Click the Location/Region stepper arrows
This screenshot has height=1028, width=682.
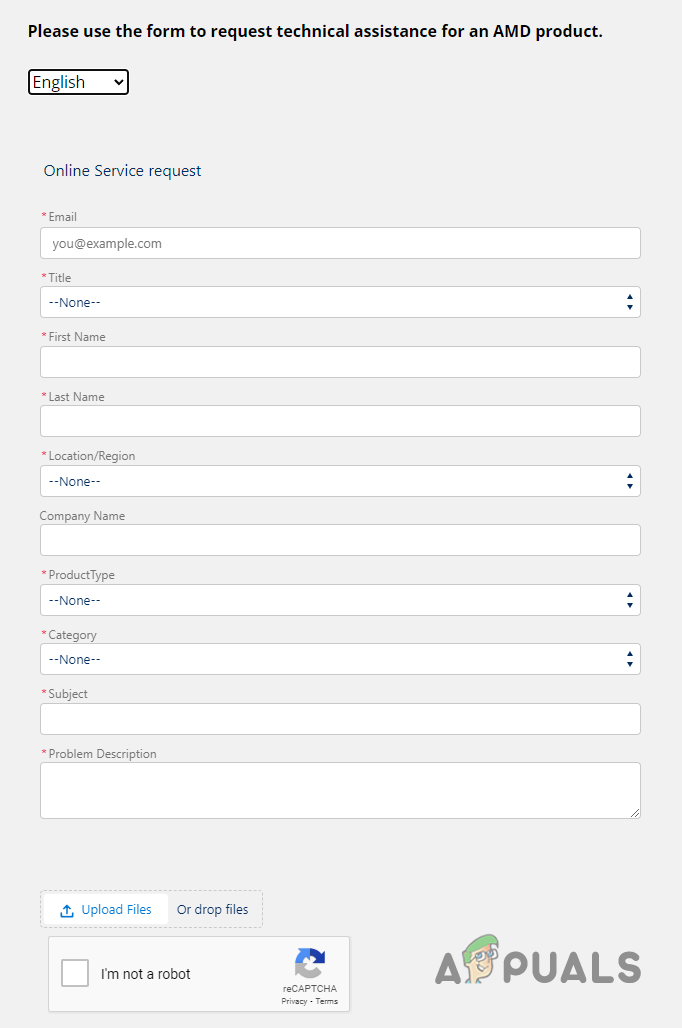629,481
